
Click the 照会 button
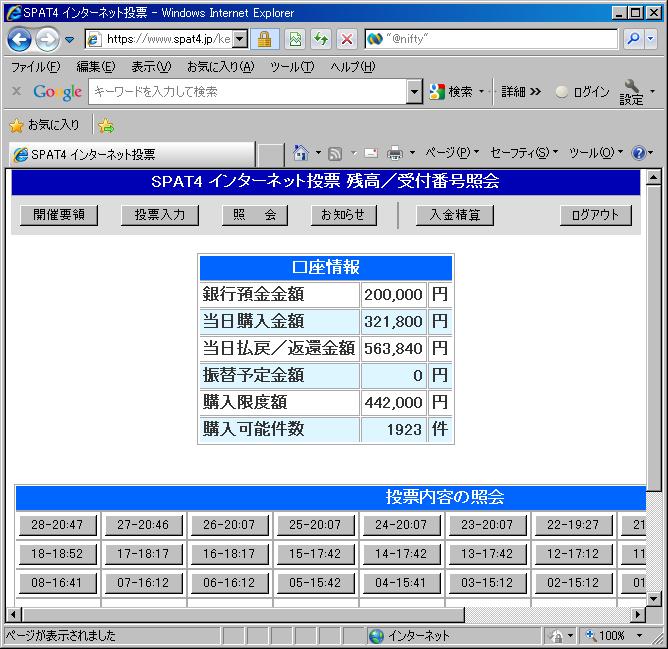(255, 215)
